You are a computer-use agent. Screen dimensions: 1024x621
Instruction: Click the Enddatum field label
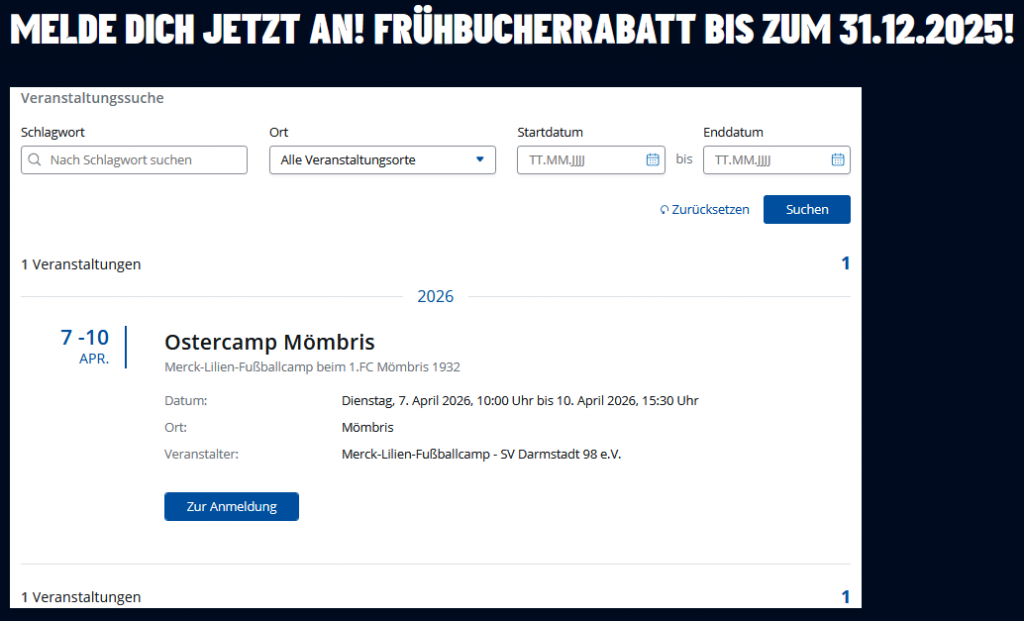click(x=733, y=132)
